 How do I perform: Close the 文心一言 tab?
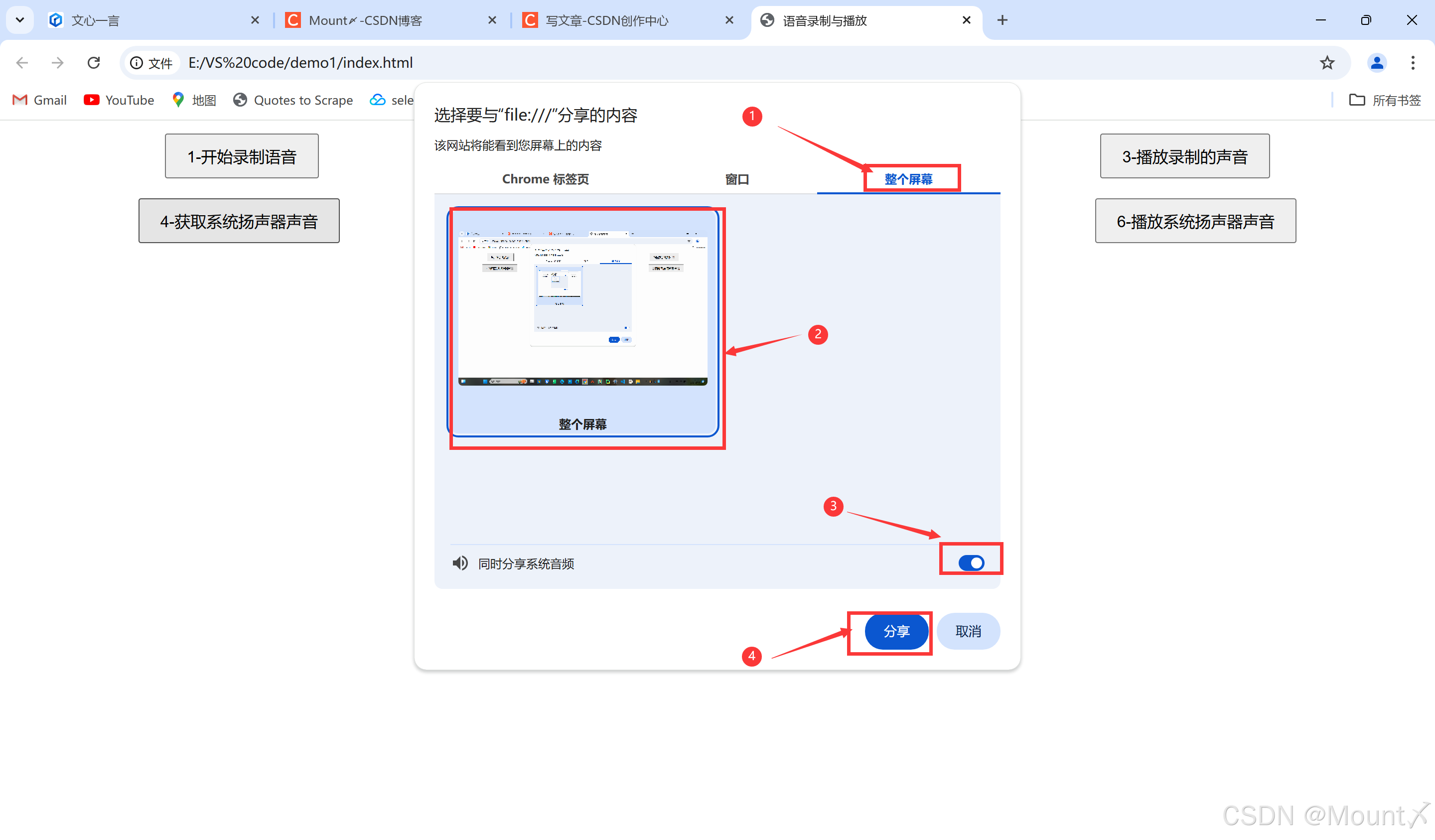click(255, 20)
